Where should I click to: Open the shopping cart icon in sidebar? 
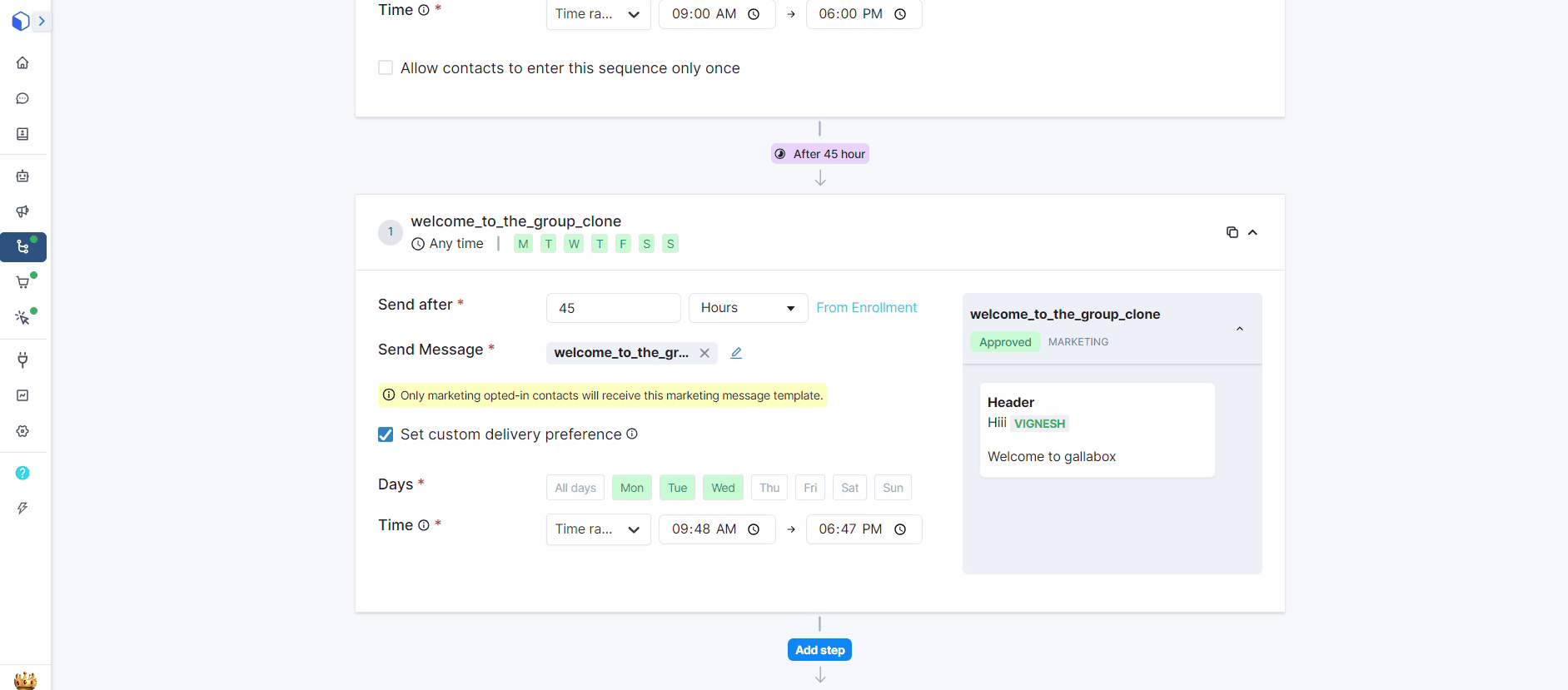click(22, 282)
